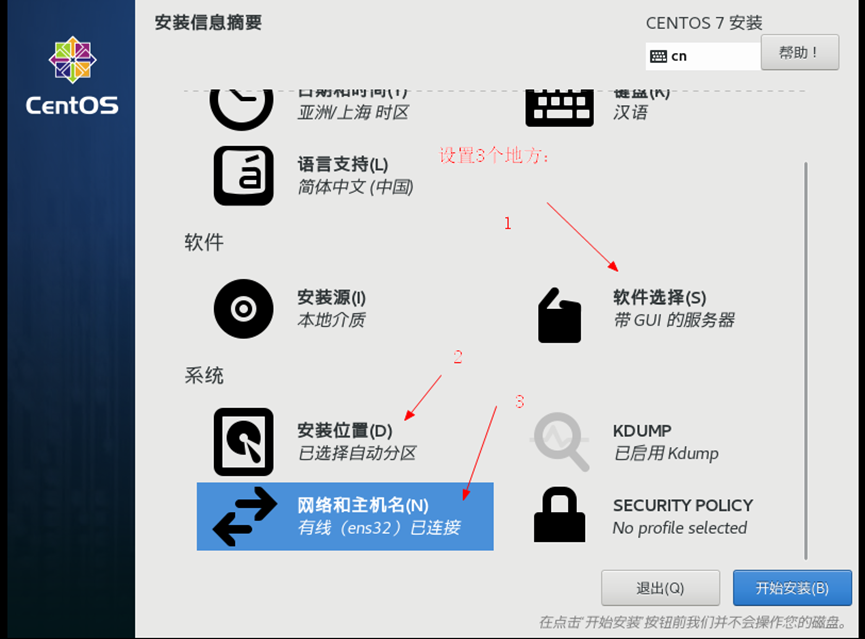
Task: Click the padlock icon for Security Policy
Action: point(559,514)
